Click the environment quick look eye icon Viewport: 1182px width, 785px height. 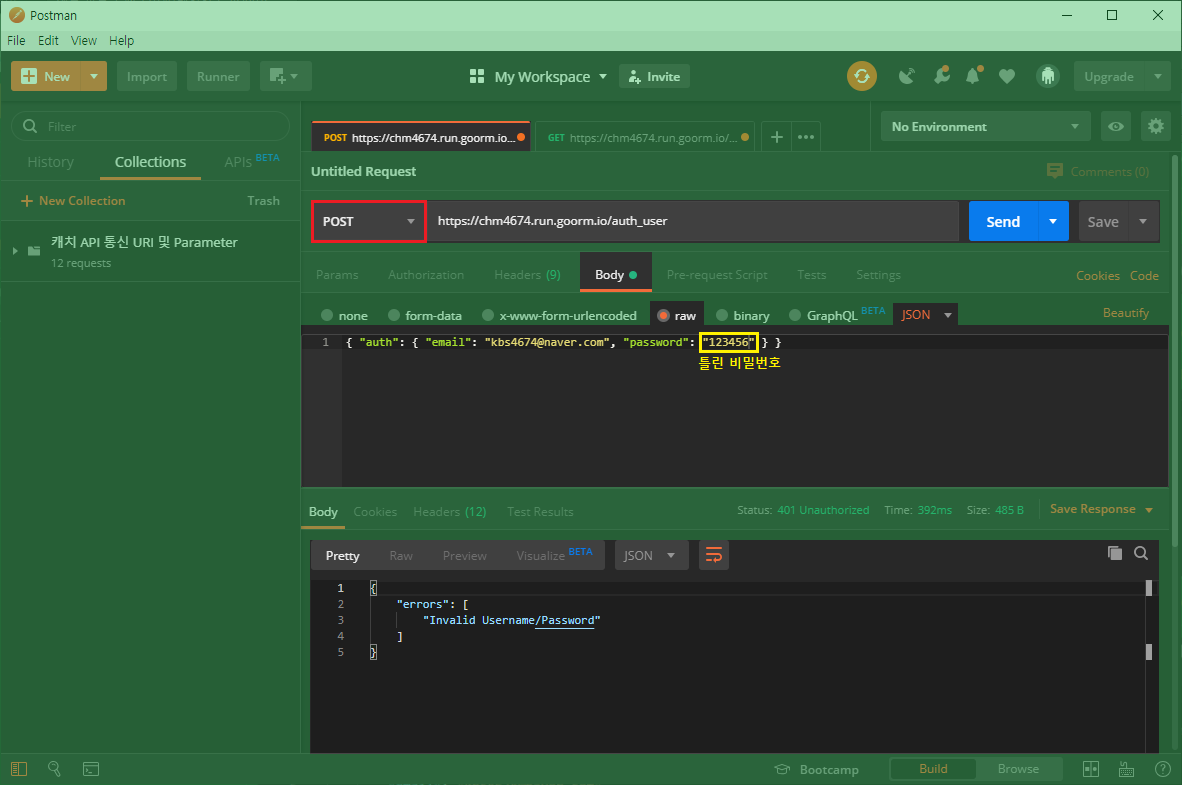coord(1116,127)
